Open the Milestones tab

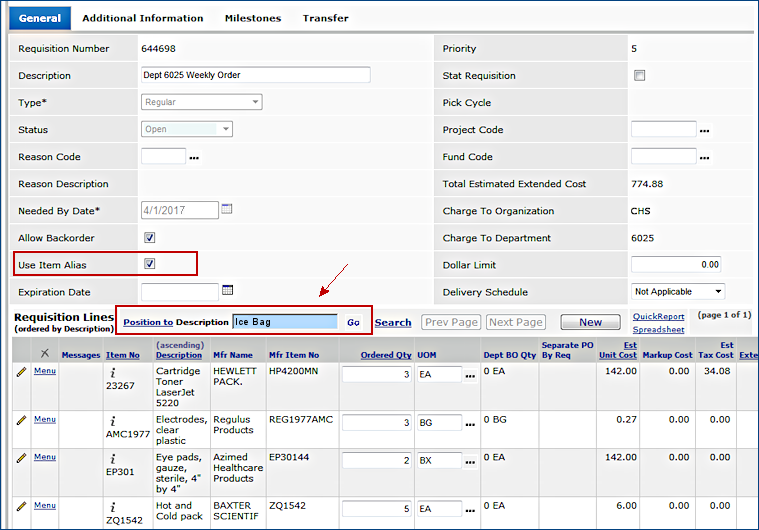(252, 18)
